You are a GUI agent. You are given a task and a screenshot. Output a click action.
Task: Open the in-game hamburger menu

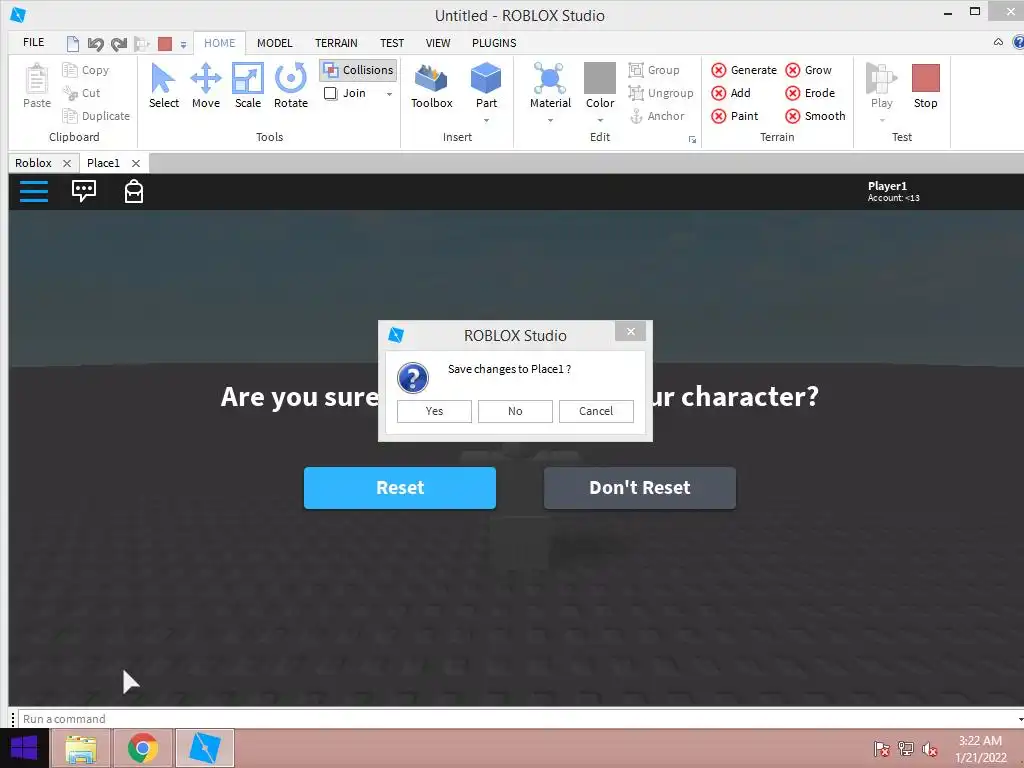[33, 191]
